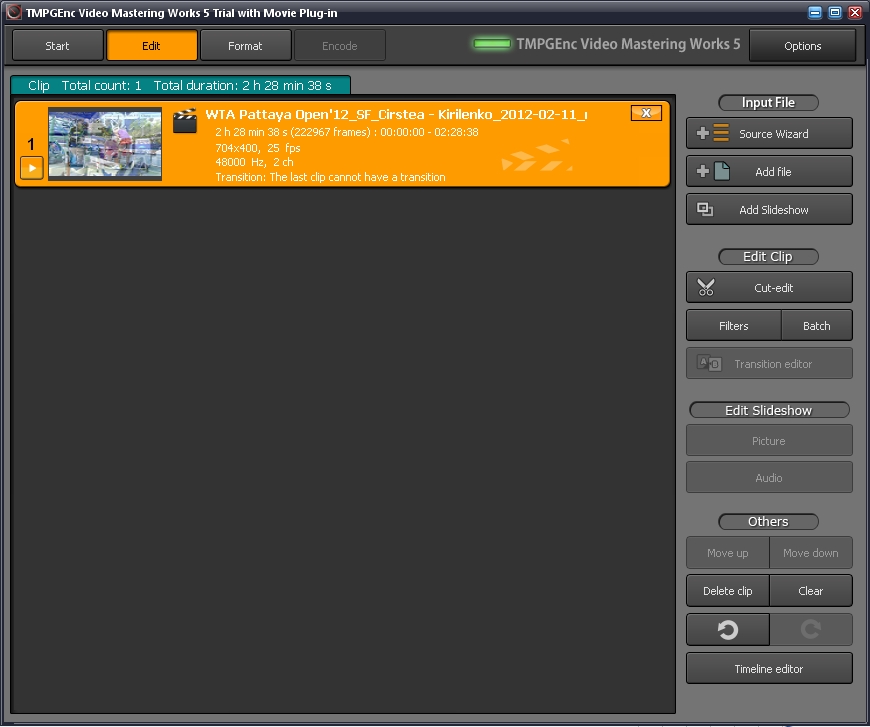The width and height of the screenshot is (870, 727).
Task: Click the Edit Slideshow section header
Action: pos(769,410)
